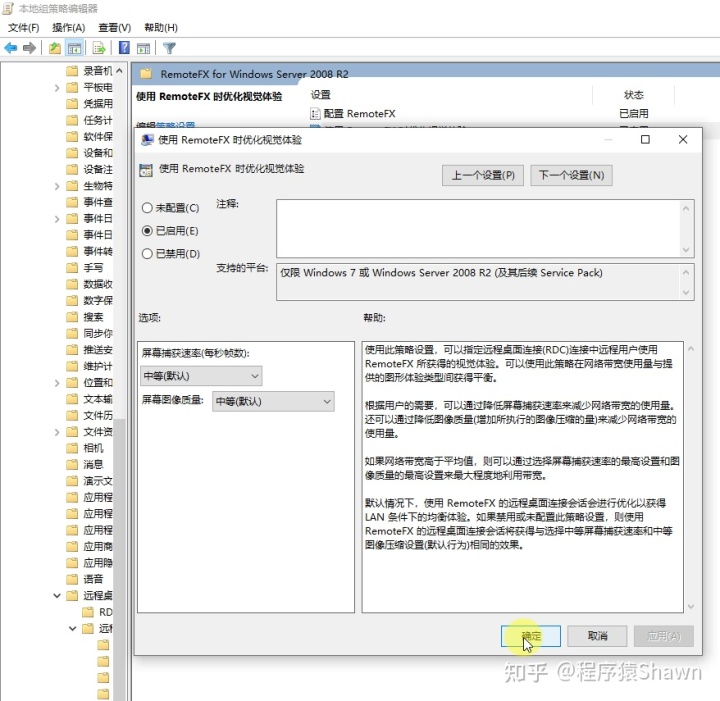Open the 屏幕图像质量 dropdown
The image size is (720, 701).
click(x=273, y=401)
